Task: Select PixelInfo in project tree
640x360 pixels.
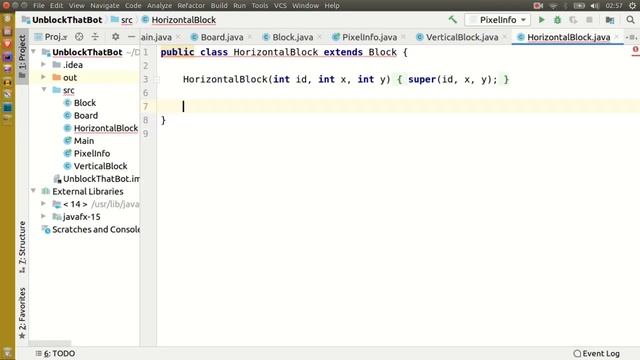Action: click(x=92, y=153)
